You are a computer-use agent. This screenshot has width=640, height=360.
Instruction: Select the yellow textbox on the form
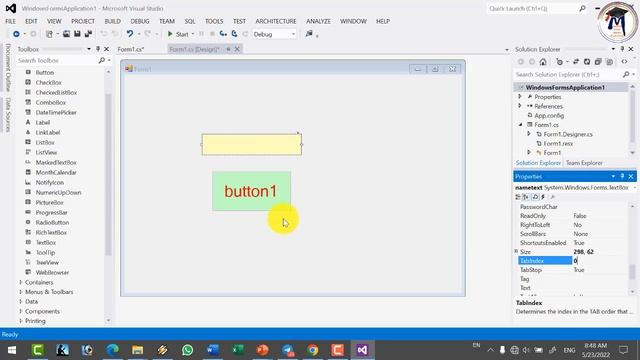[x=251, y=144]
